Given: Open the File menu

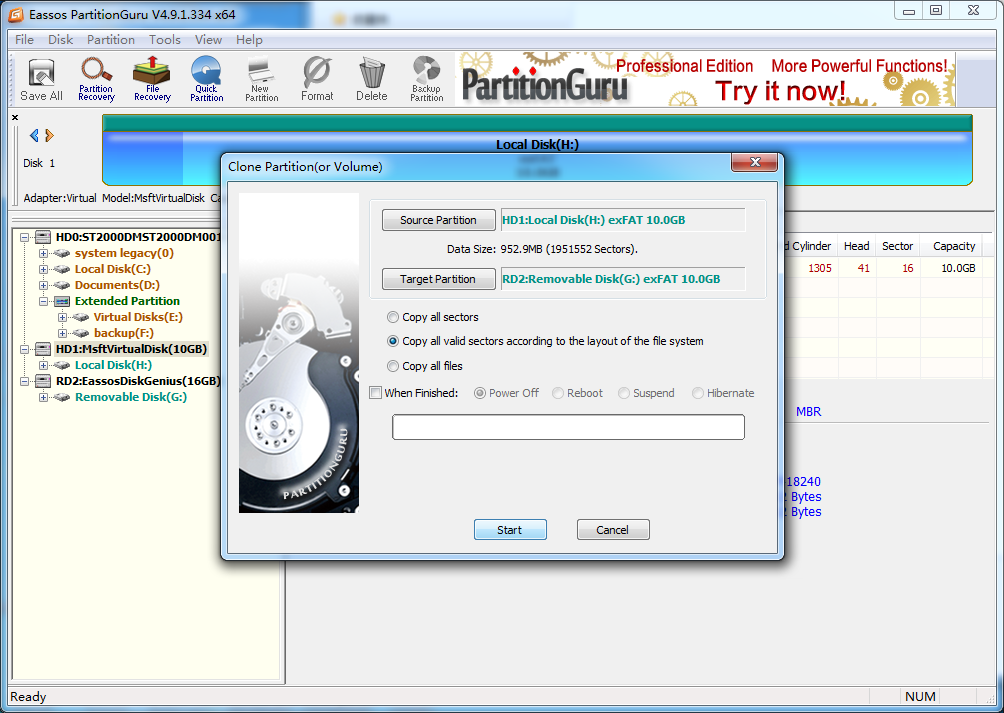Looking at the screenshot, I should [x=24, y=40].
